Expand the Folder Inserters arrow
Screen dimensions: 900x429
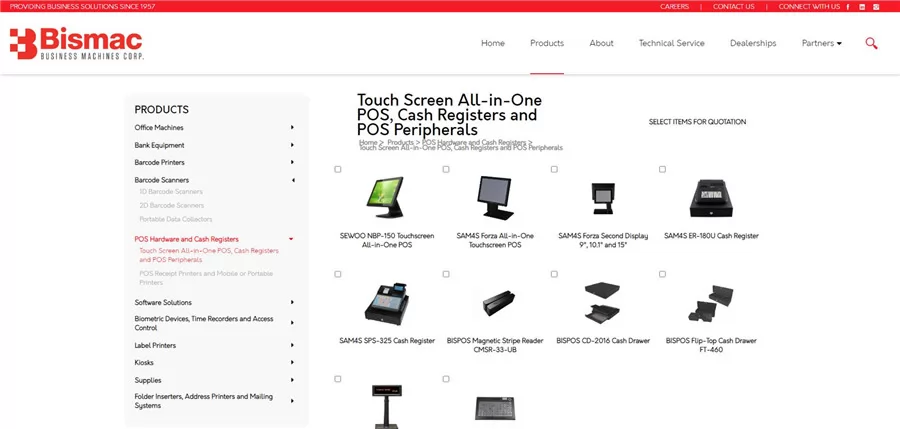click(x=292, y=401)
